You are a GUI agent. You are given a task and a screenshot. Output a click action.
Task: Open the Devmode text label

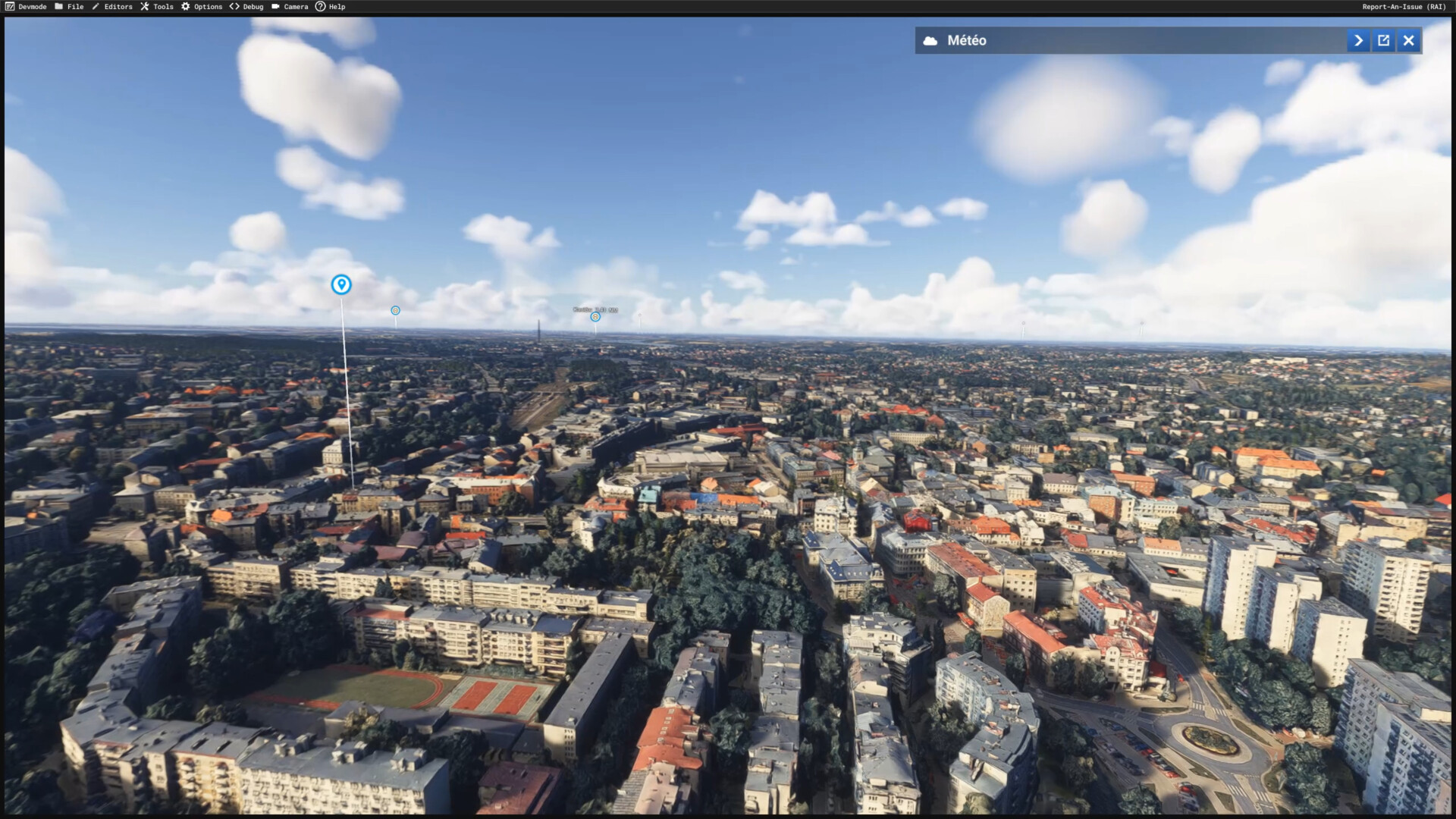pos(33,7)
